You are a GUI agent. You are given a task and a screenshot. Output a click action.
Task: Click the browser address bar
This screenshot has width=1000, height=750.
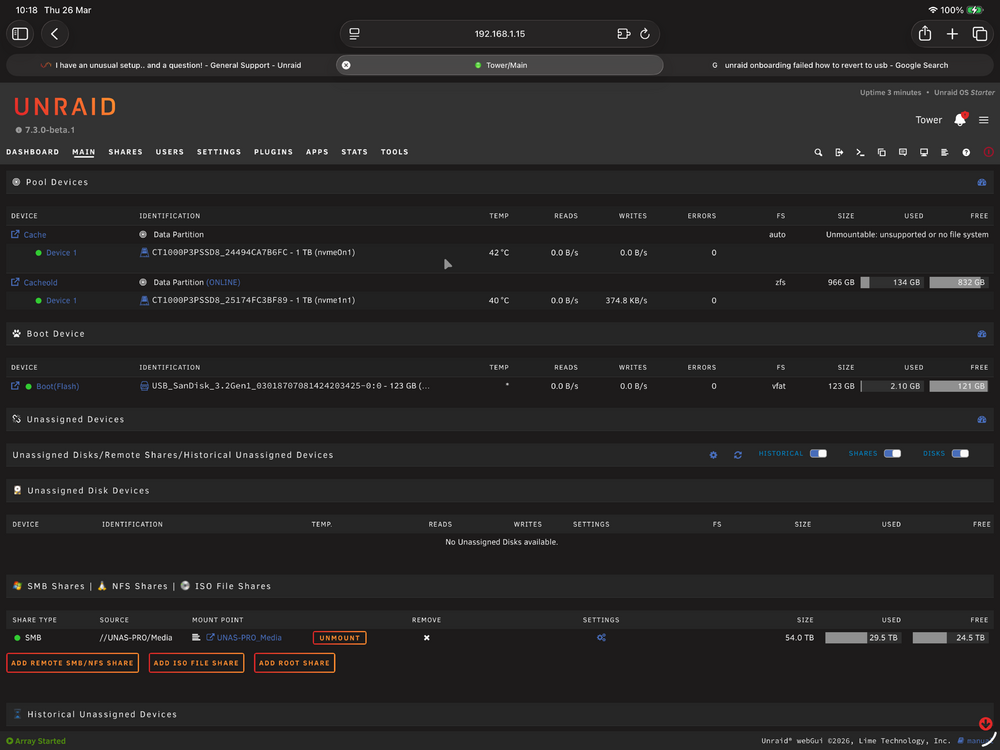500,34
